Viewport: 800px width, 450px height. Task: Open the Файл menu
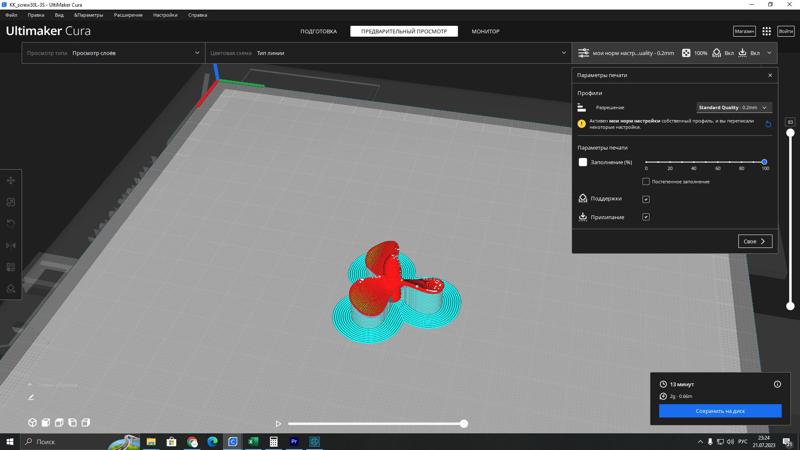click(11, 15)
